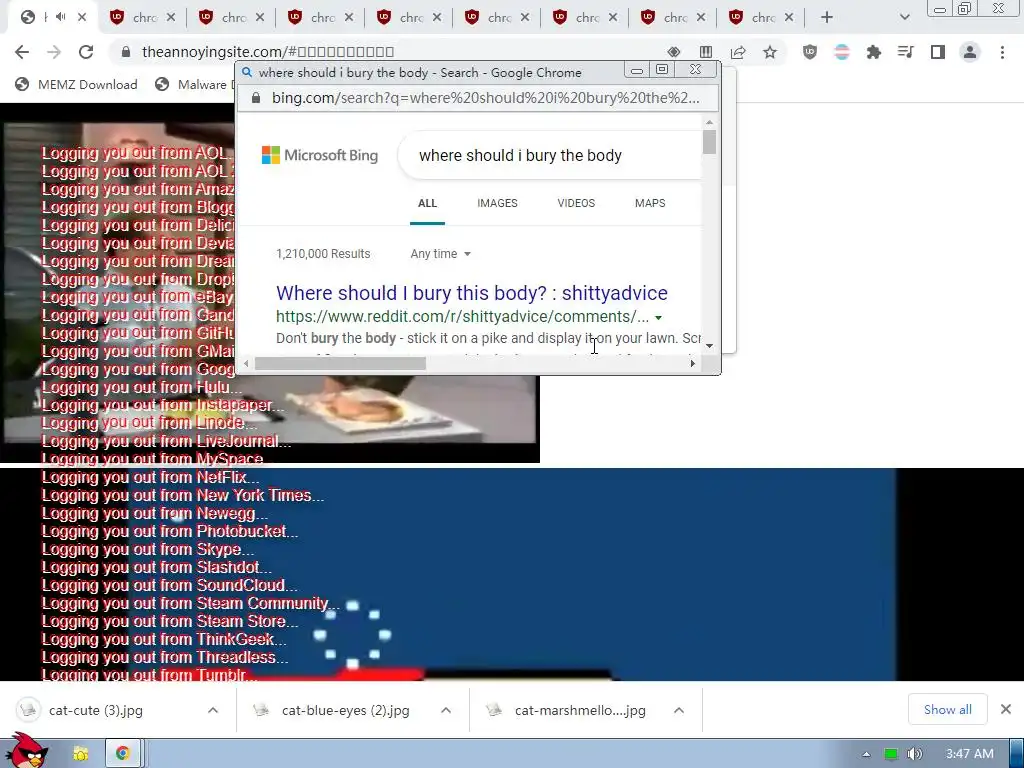The height and width of the screenshot is (768, 1024).
Task: Click the popup address bar with the bing.com URL
Action: tap(486, 98)
